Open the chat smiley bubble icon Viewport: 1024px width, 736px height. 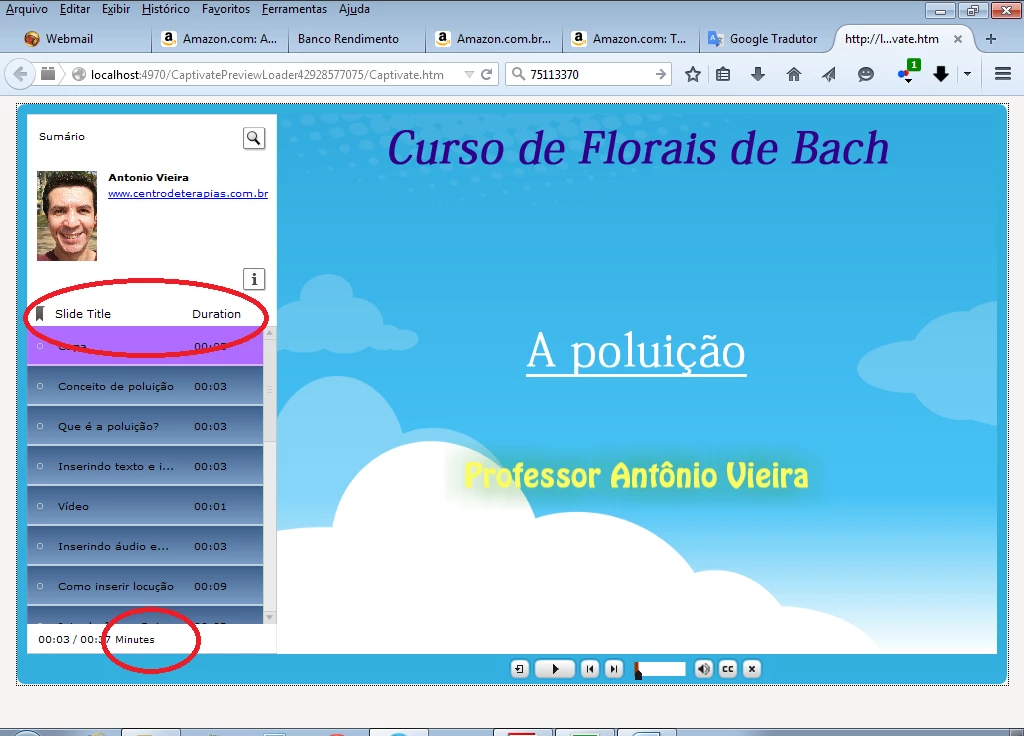pyautogui.click(x=865, y=74)
